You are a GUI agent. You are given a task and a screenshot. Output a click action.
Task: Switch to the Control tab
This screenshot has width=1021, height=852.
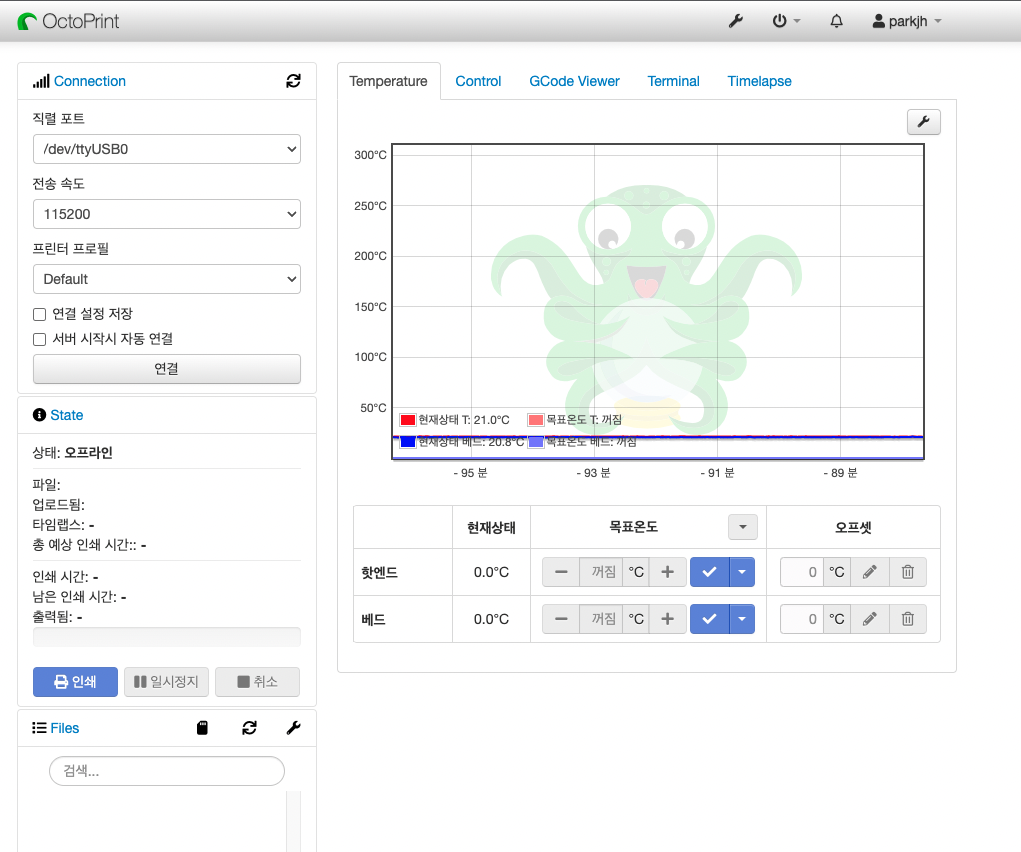(x=478, y=81)
